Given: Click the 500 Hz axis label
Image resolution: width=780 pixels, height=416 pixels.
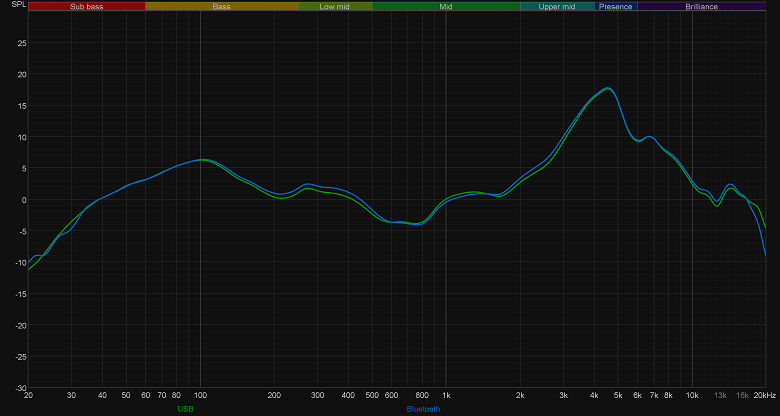Looking at the screenshot, I should (x=372, y=395).
